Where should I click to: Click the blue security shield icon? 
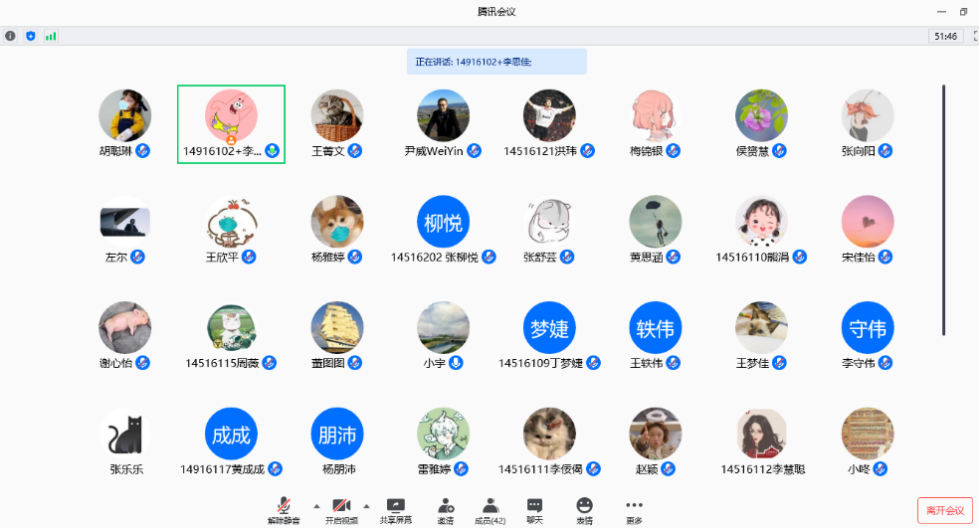[30, 36]
